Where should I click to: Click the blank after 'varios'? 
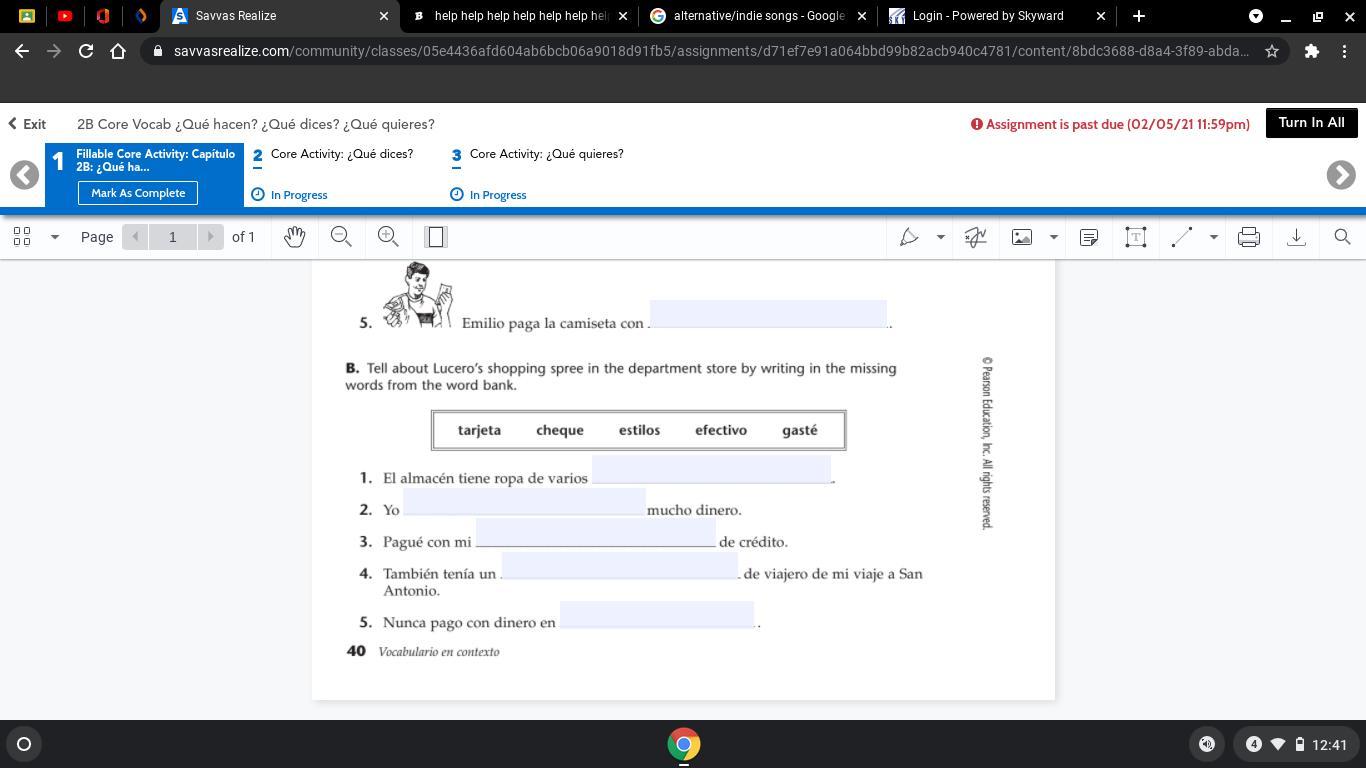[x=711, y=469]
